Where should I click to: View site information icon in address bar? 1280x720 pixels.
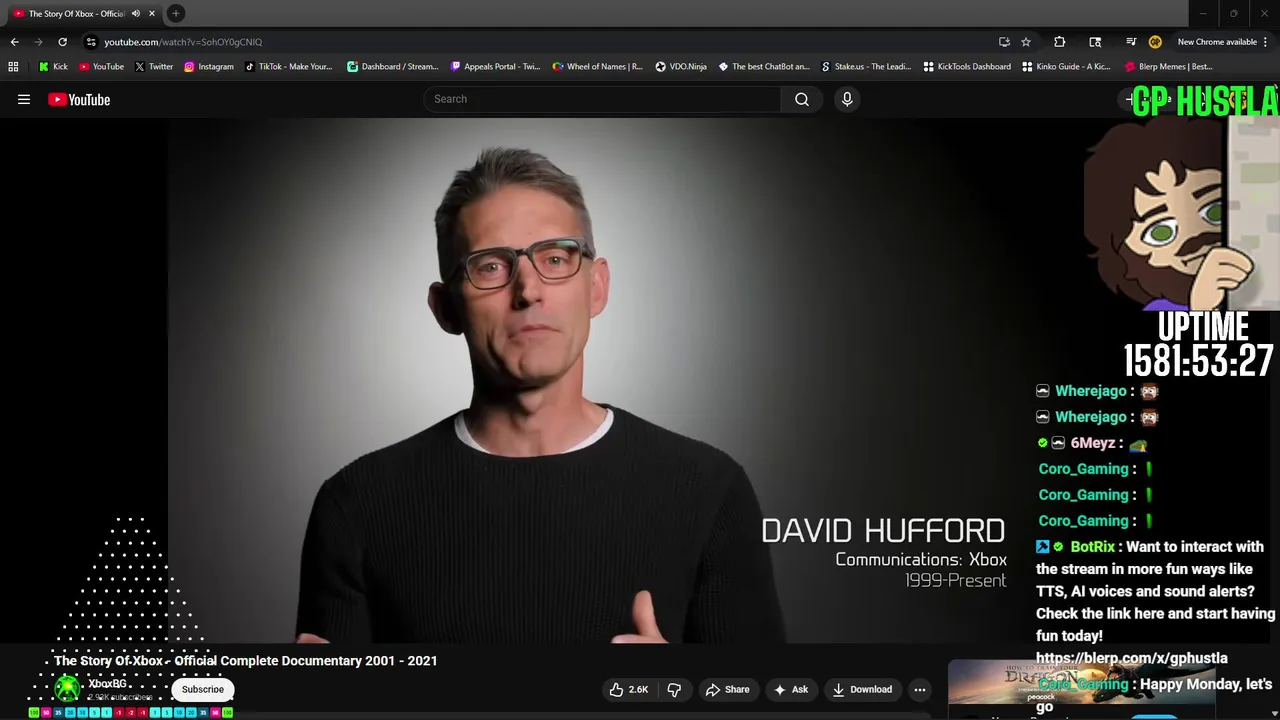(91, 42)
